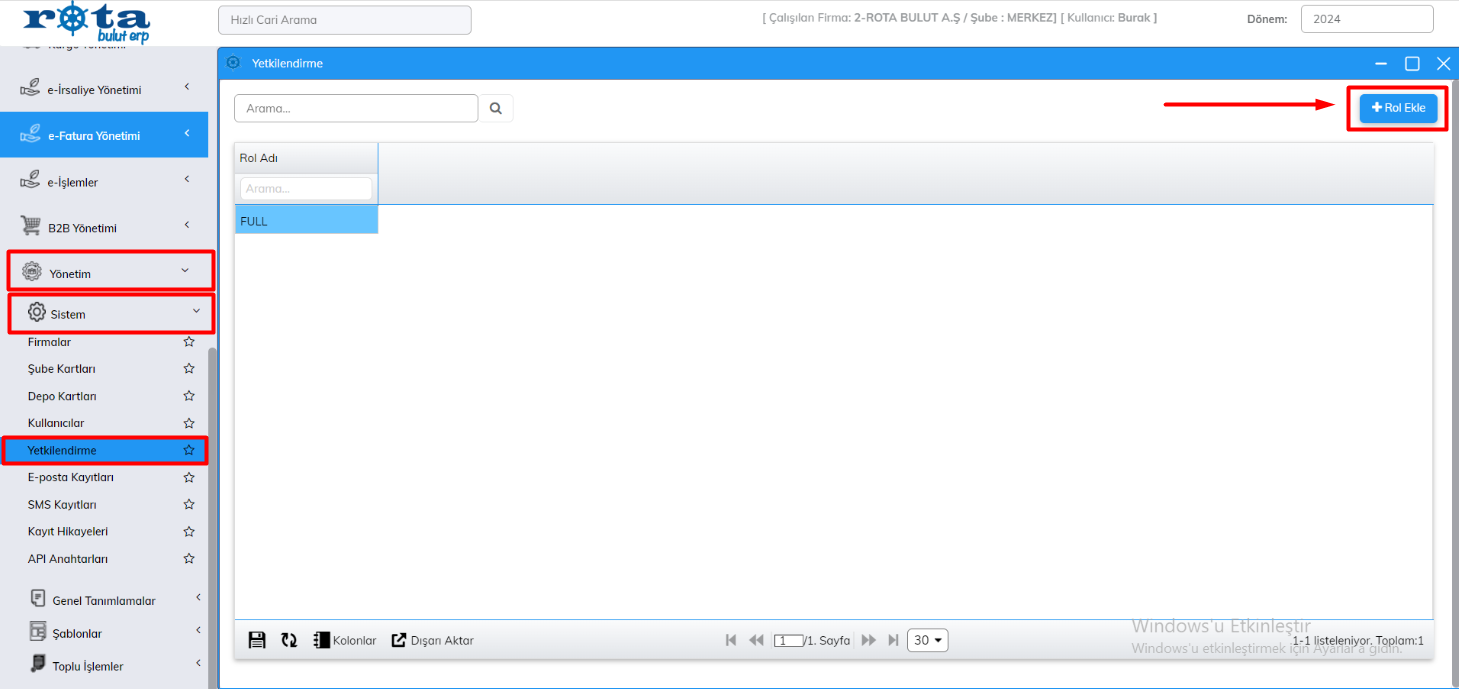Go to the first page of results
The width and height of the screenshot is (1459, 689).
pyautogui.click(x=731, y=640)
